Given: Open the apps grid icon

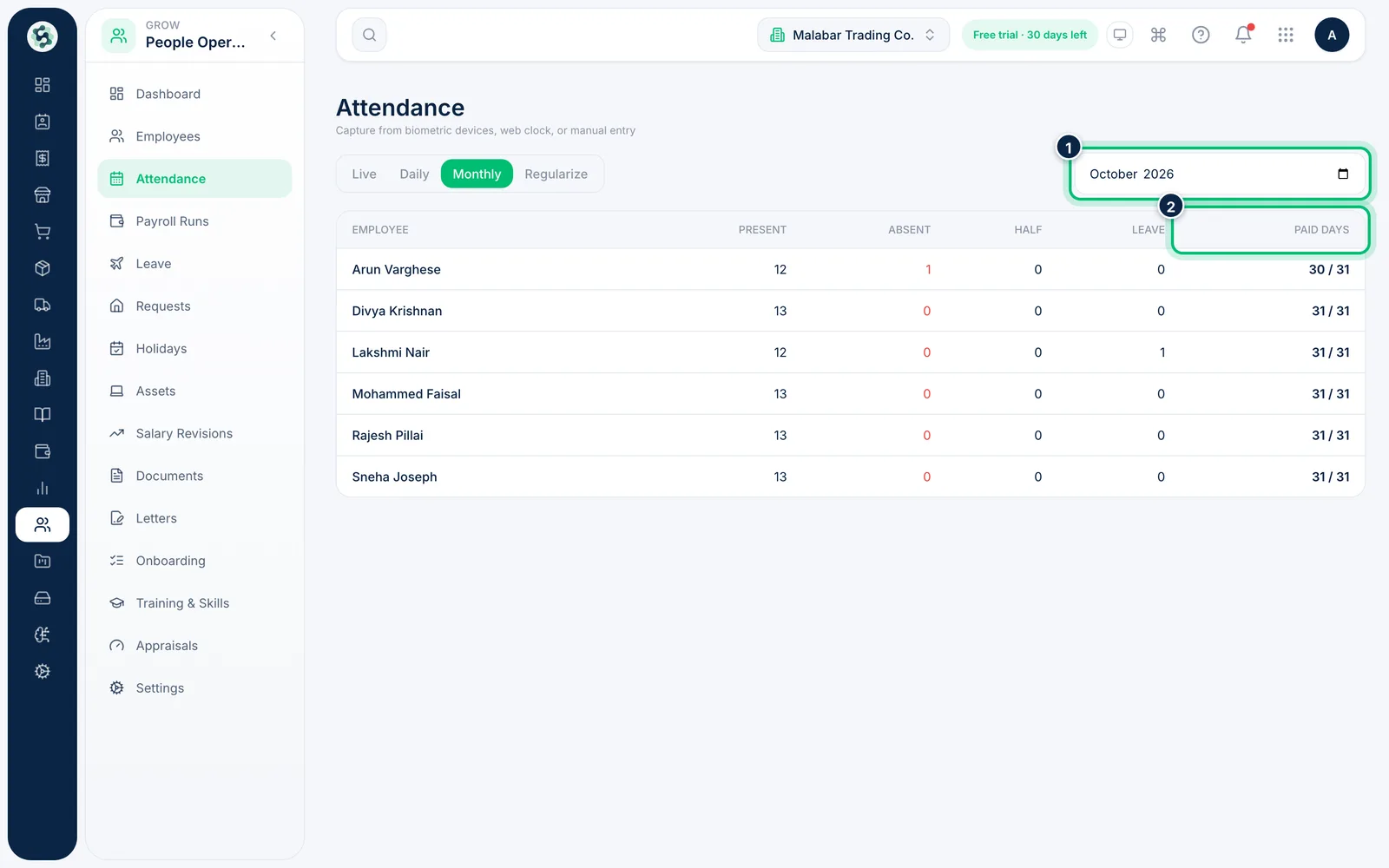Looking at the screenshot, I should (x=1286, y=35).
